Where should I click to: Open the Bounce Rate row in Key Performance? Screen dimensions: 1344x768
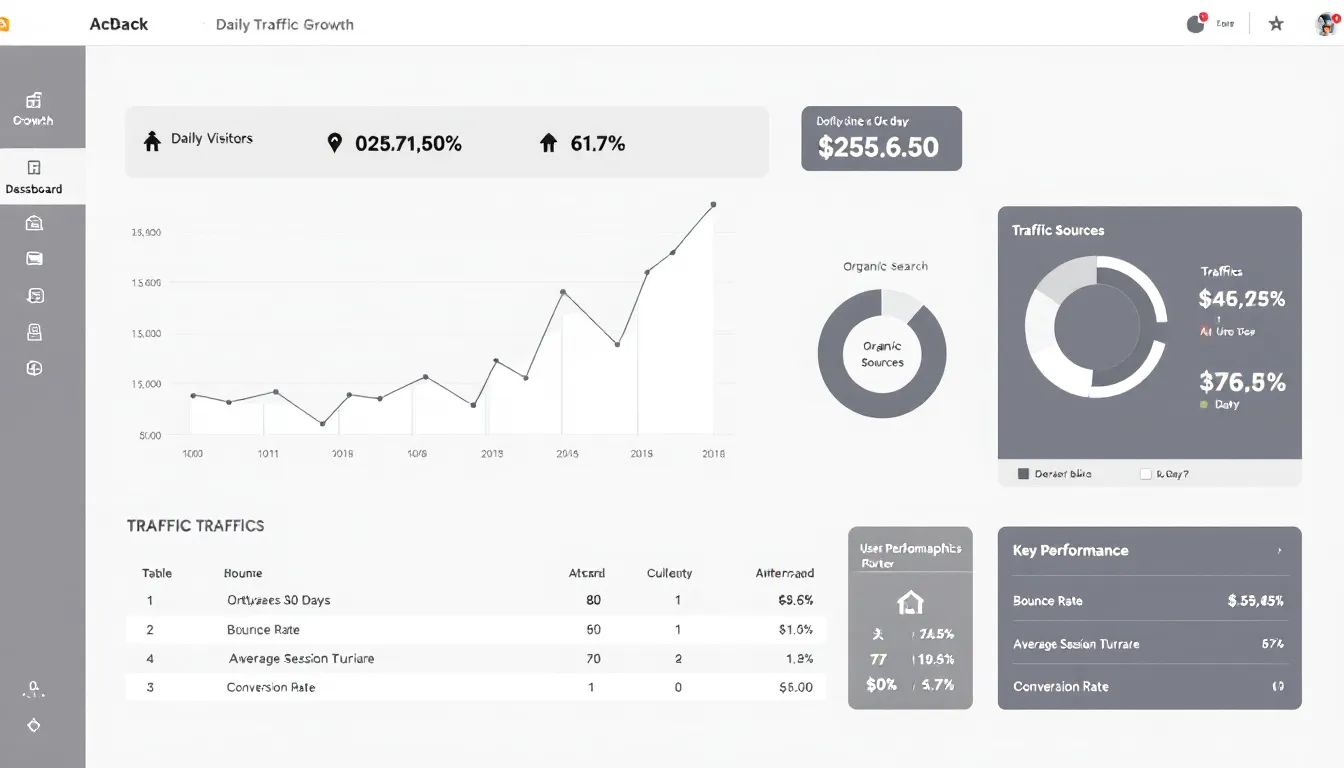(x=1148, y=601)
